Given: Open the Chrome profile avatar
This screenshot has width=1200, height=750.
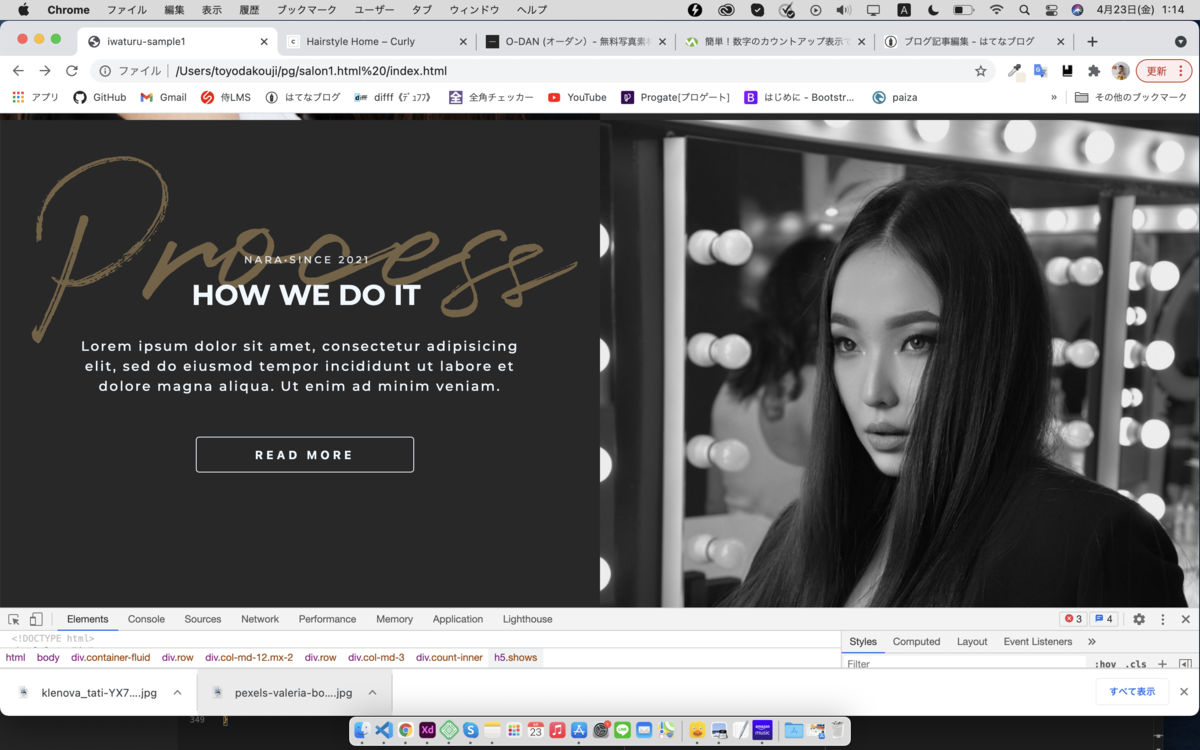Looking at the screenshot, I should pyautogui.click(x=1121, y=71).
